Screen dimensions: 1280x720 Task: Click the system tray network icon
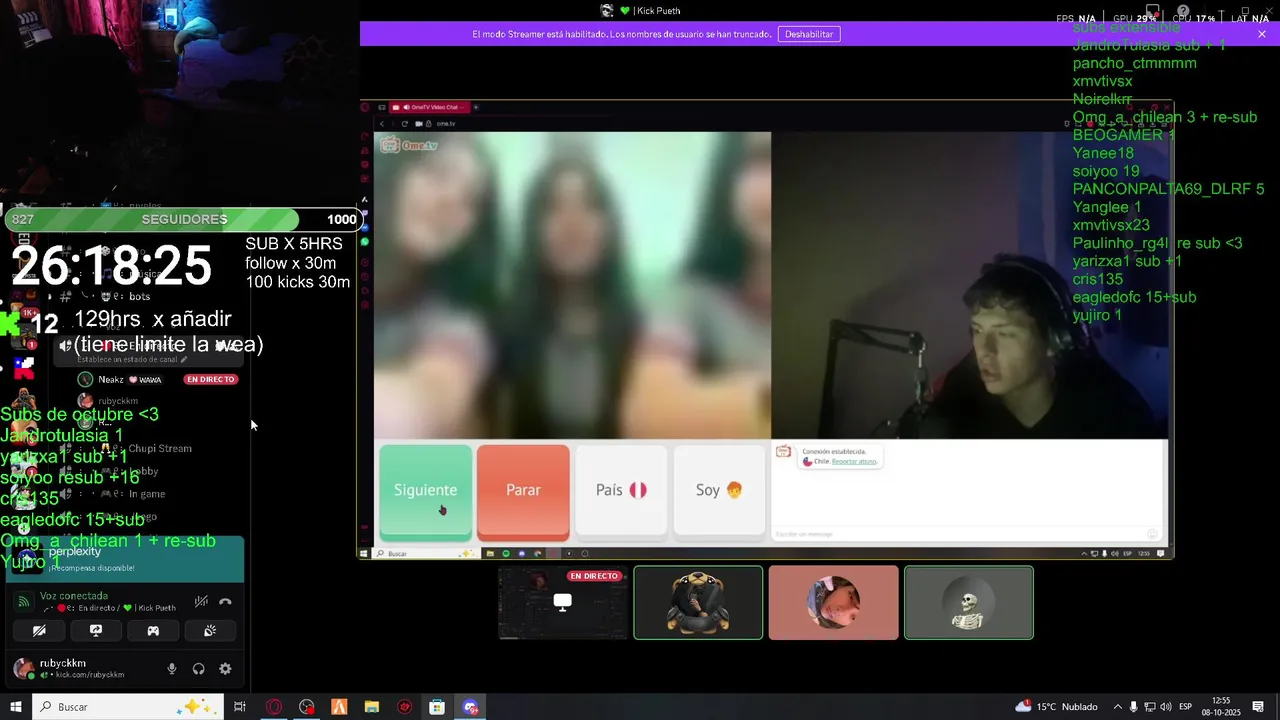click(1150, 707)
